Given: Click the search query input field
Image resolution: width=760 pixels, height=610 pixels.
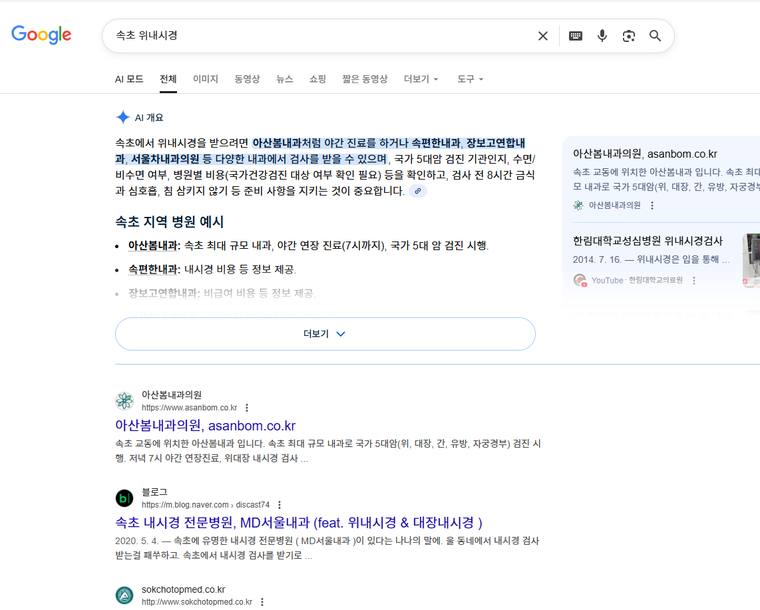Looking at the screenshot, I should (x=320, y=35).
